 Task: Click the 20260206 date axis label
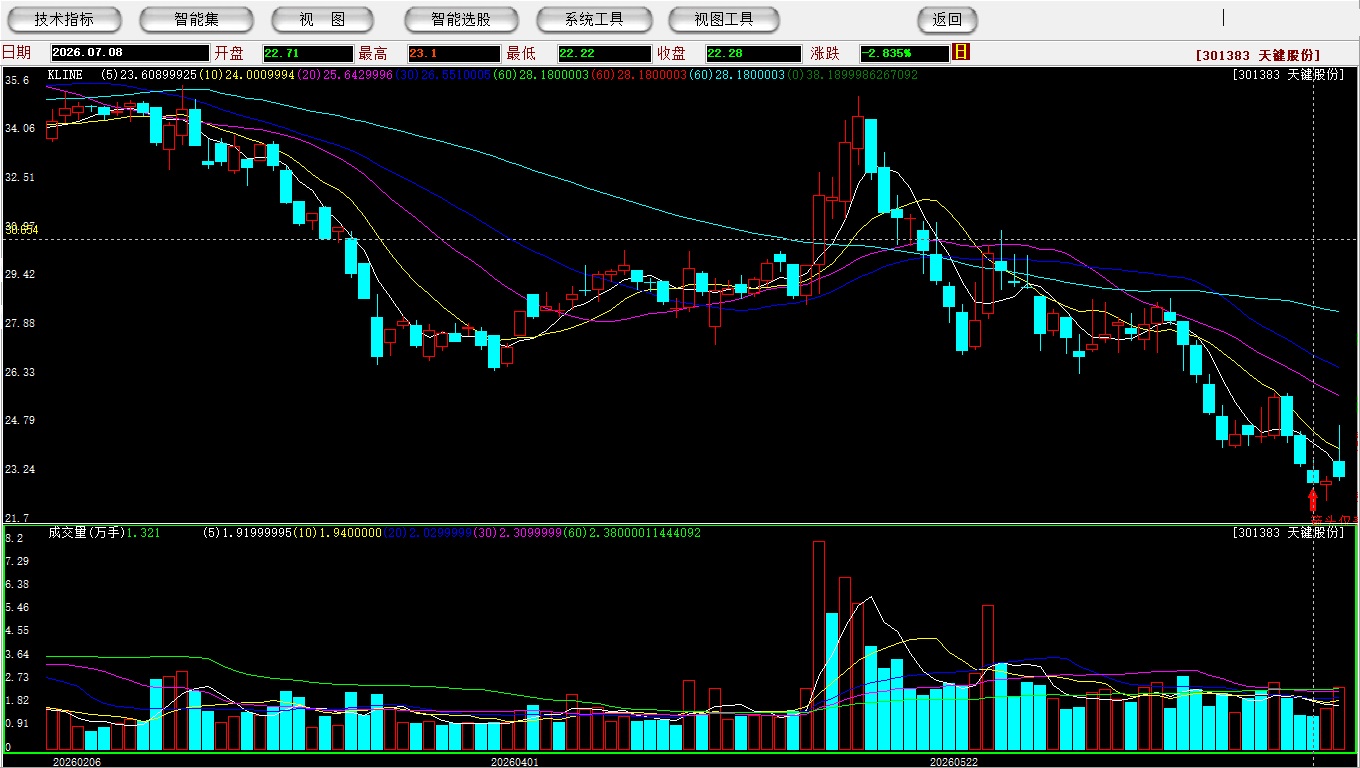(76, 762)
